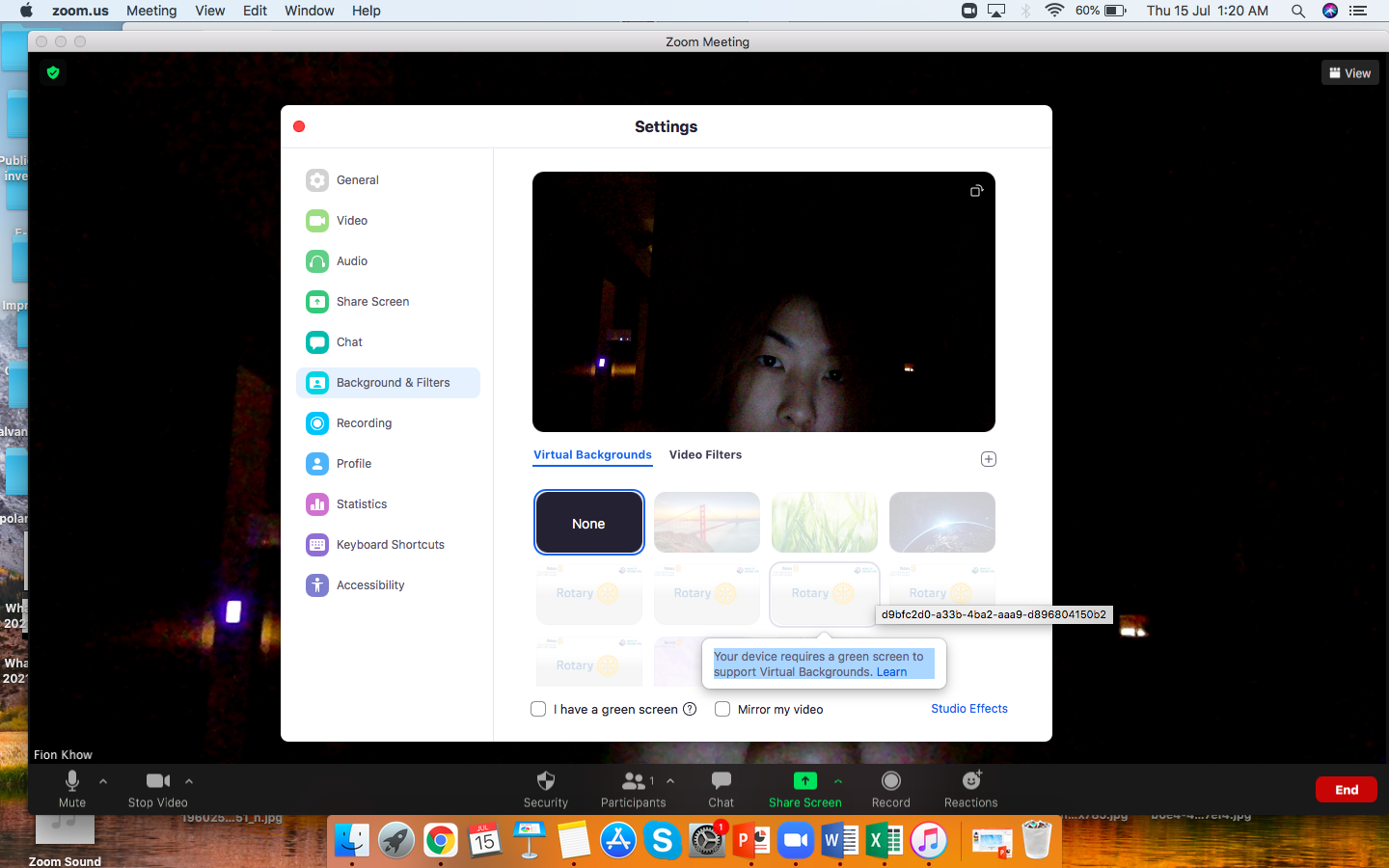Open Finder from the Dock
Image resolution: width=1389 pixels, height=868 pixels.
point(352,840)
